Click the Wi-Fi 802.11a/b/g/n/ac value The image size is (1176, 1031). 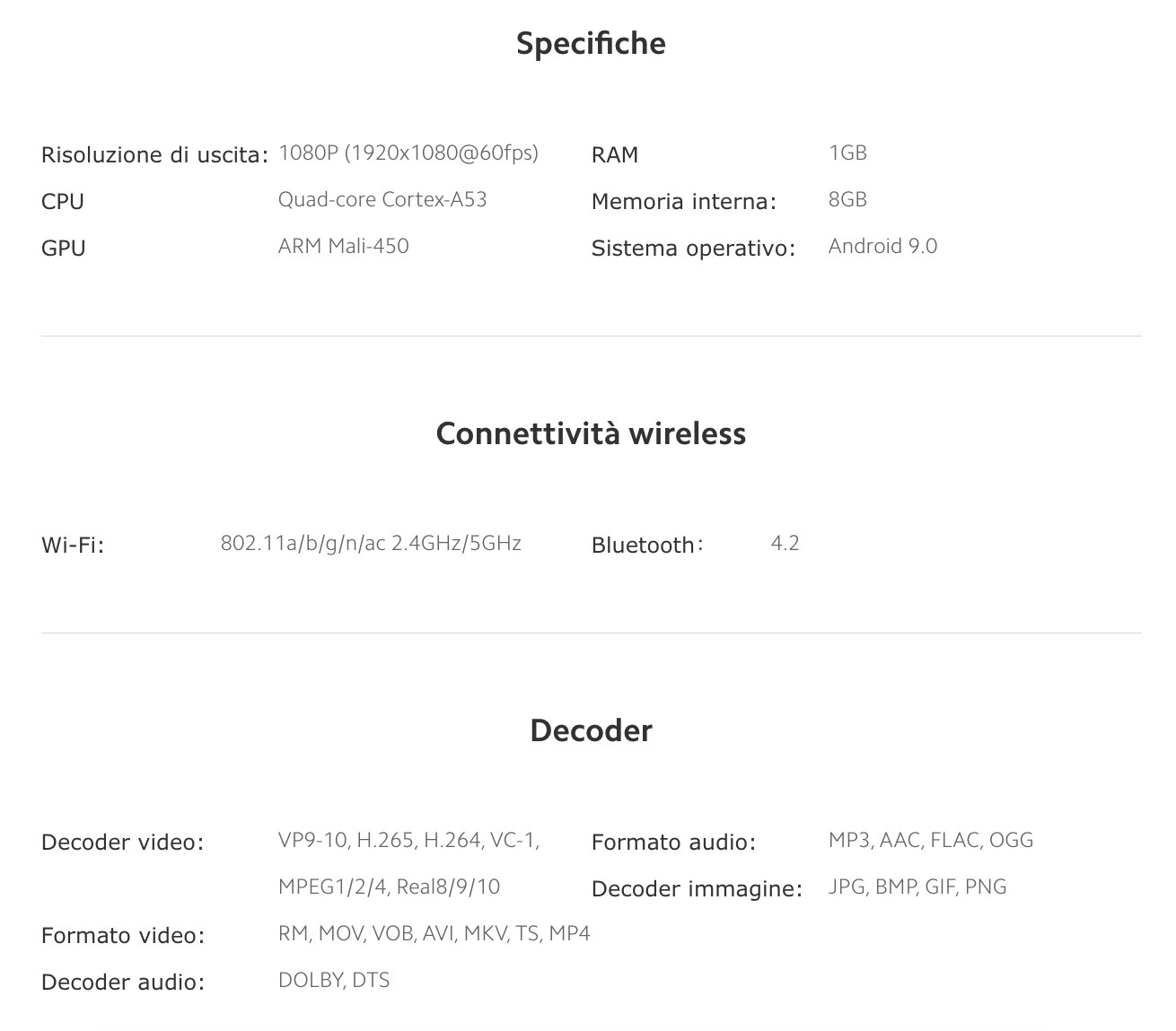(371, 543)
